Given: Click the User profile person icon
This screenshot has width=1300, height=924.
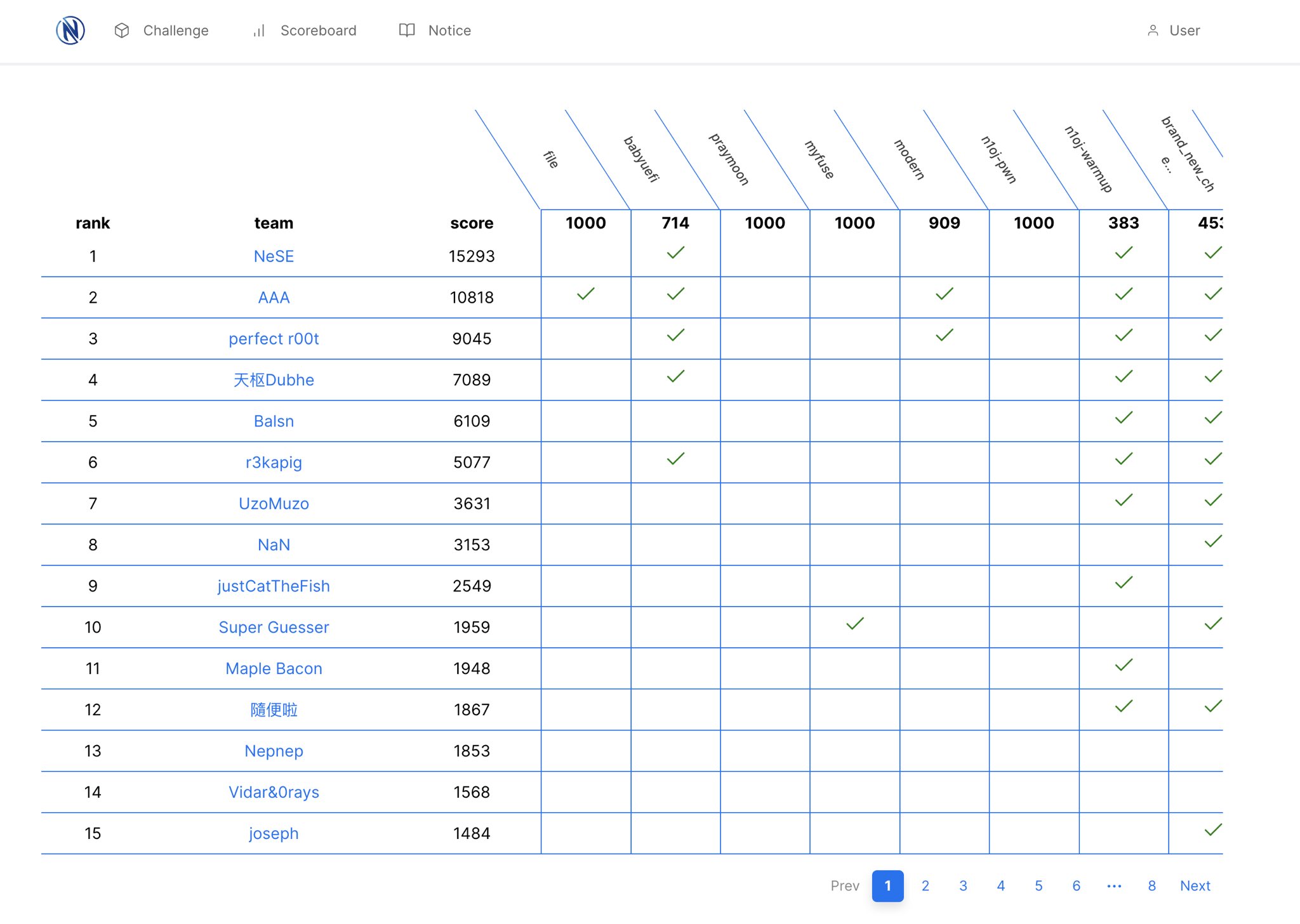Looking at the screenshot, I should click(1153, 30).
